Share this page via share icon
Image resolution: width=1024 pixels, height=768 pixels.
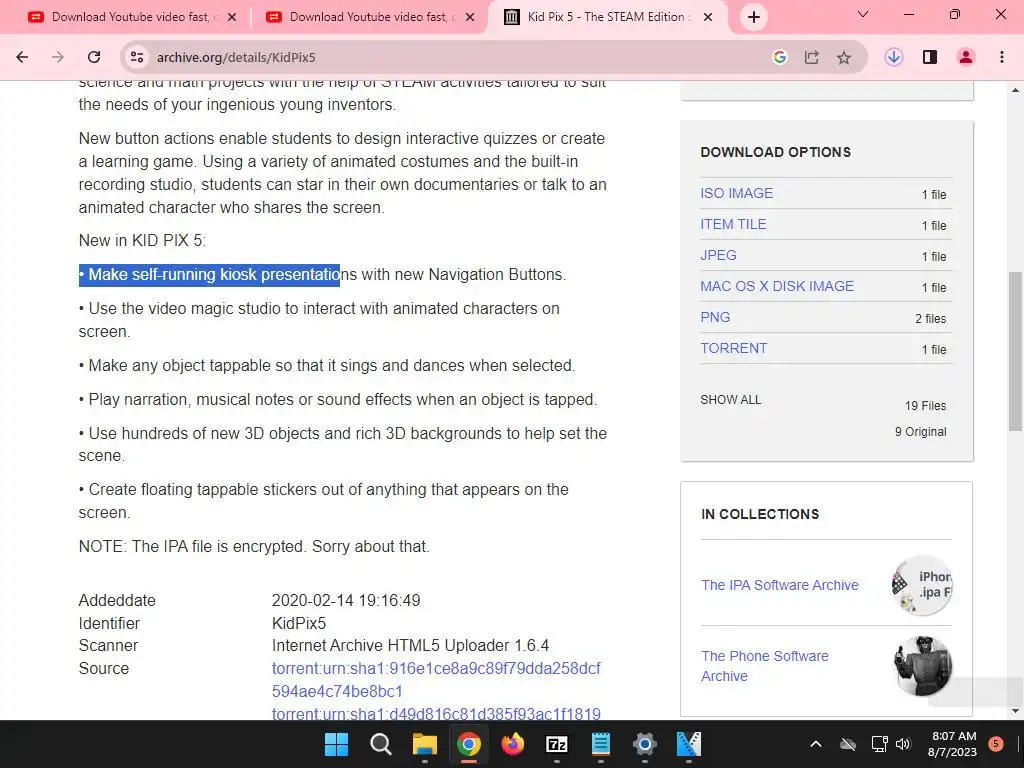(x=812, y=57)
